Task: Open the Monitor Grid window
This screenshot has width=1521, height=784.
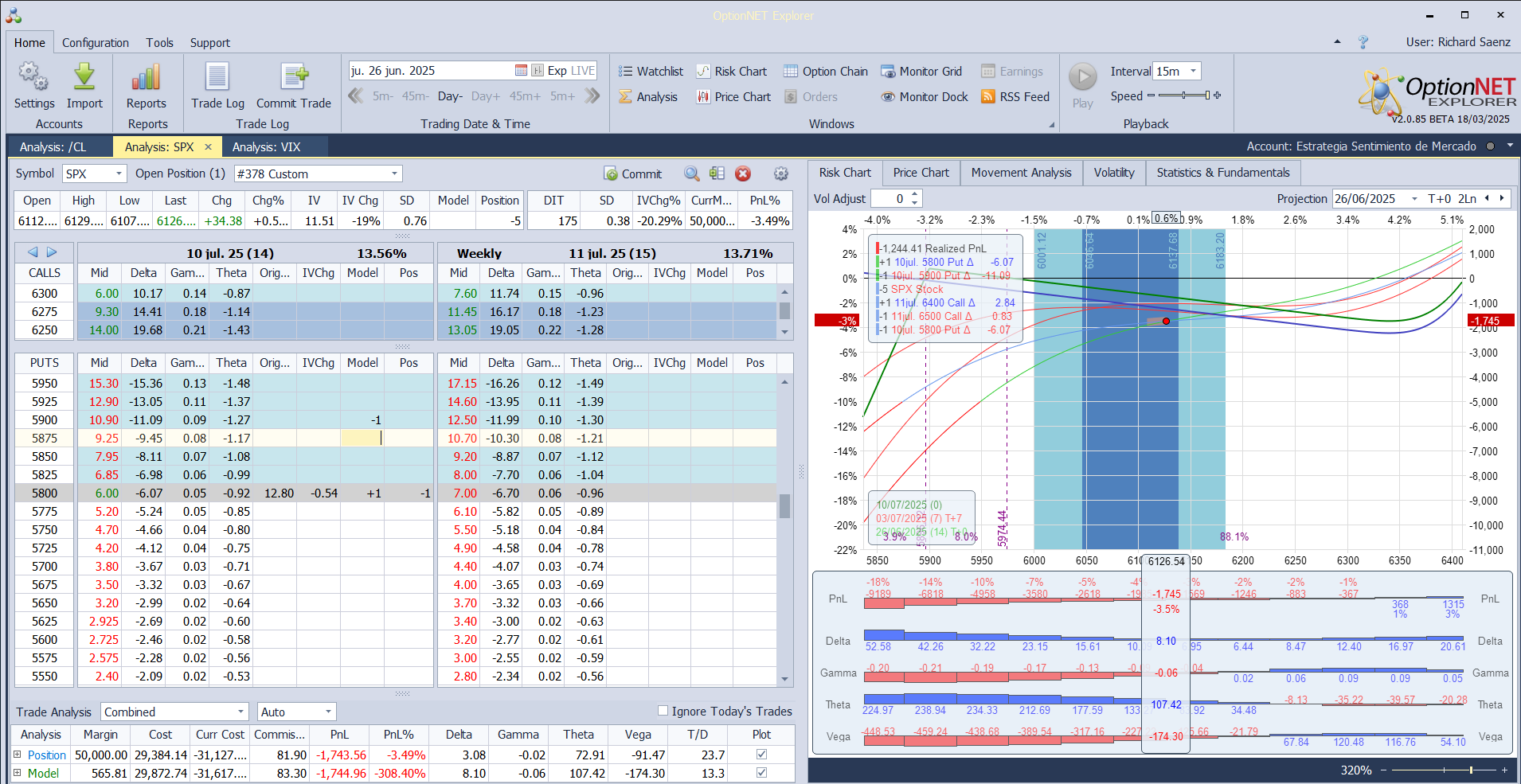Action: pos(921,71)
